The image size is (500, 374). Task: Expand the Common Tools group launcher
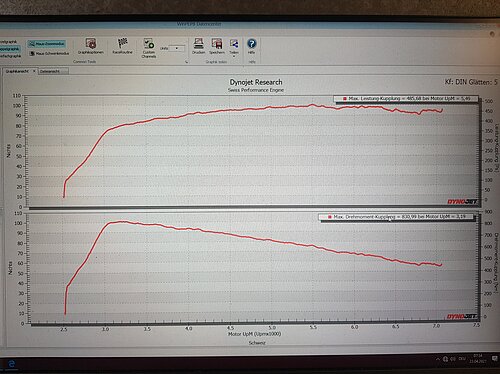[187, 62]
